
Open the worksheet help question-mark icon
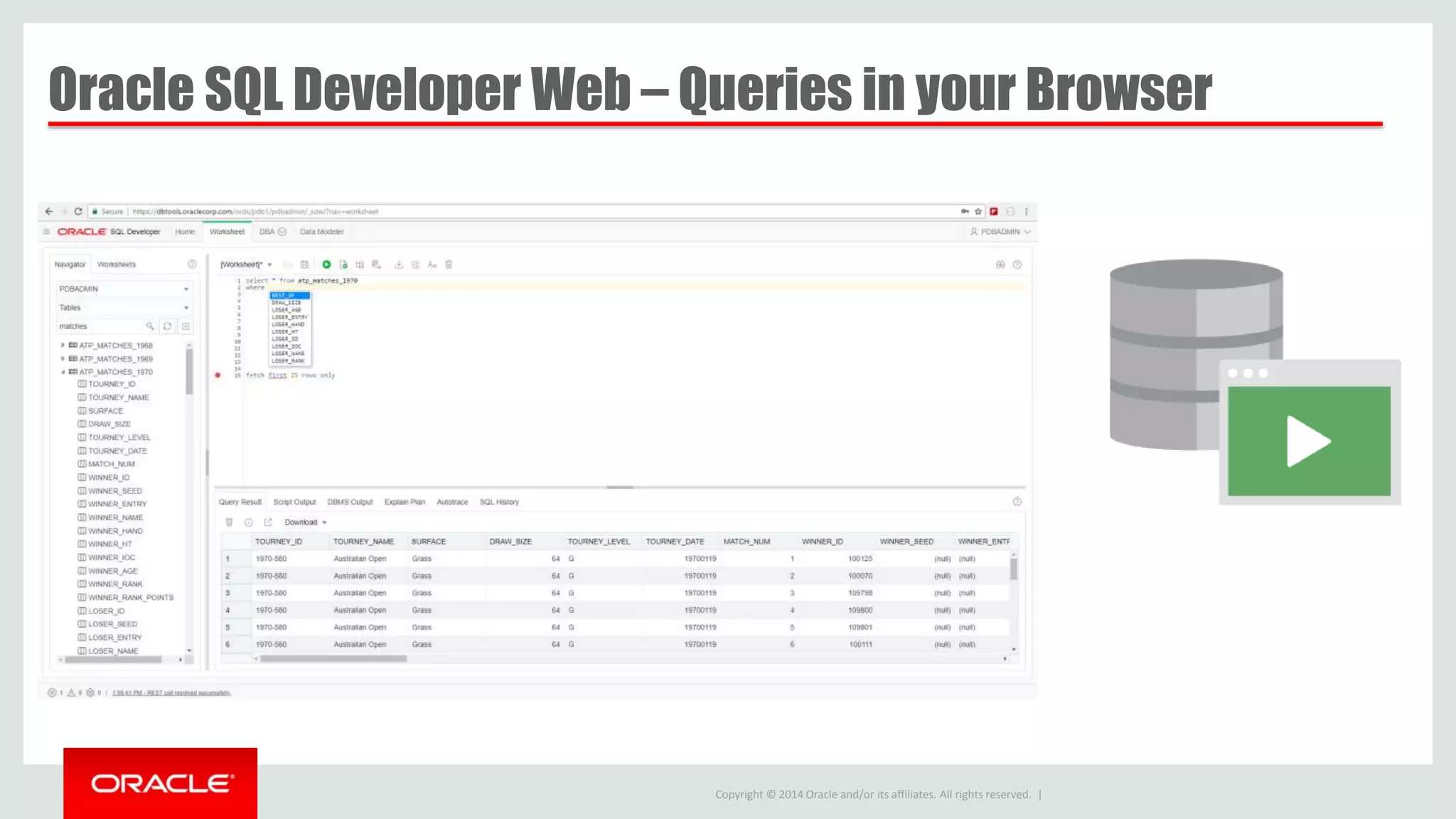[x=1017, y=264]
